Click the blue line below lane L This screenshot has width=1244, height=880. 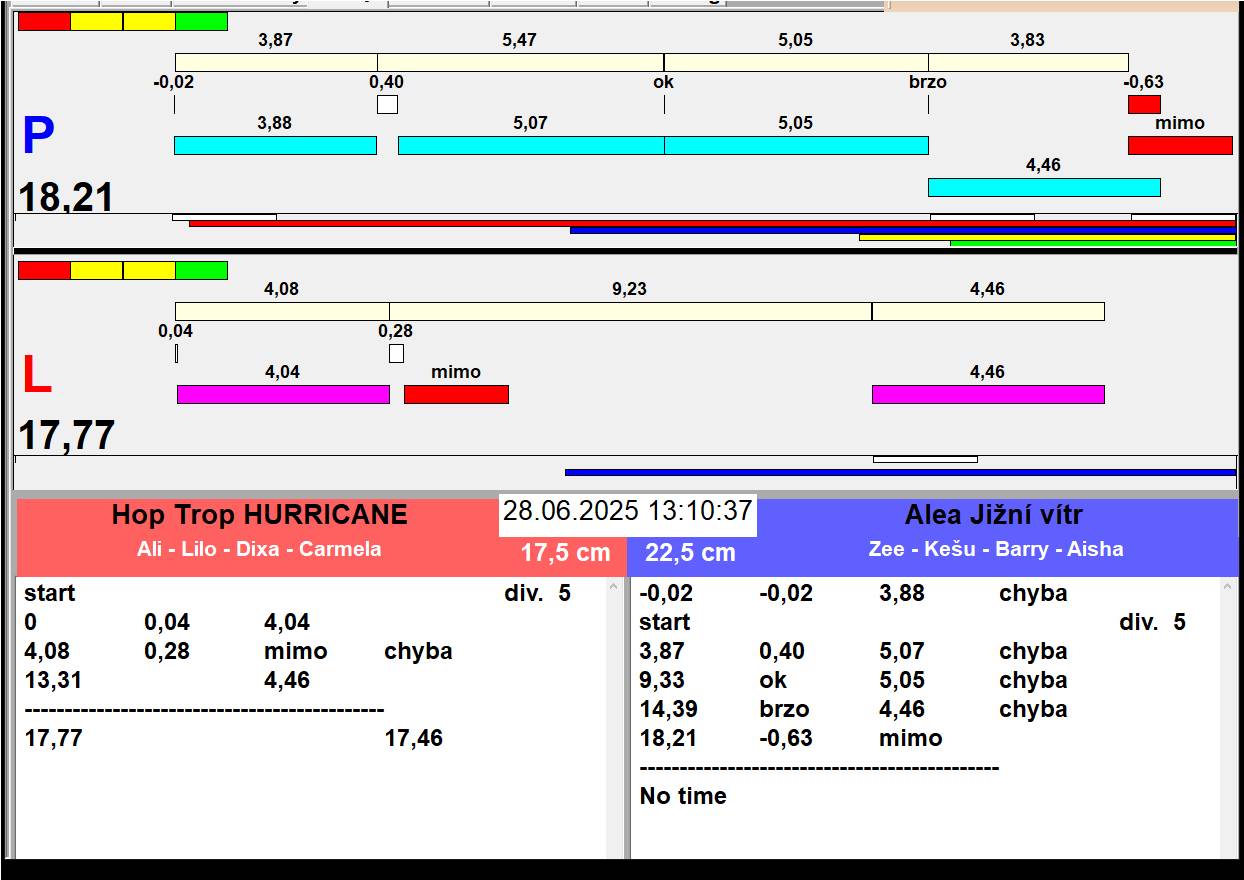900,473
